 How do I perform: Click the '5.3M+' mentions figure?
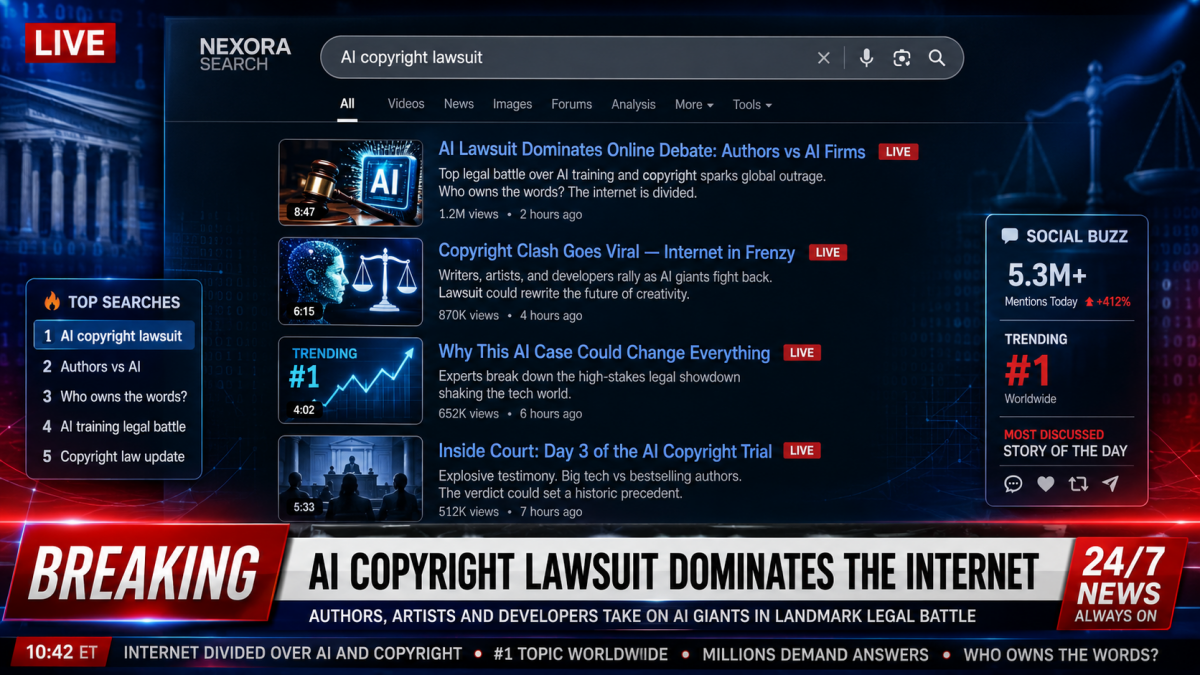pos(1047,274)
